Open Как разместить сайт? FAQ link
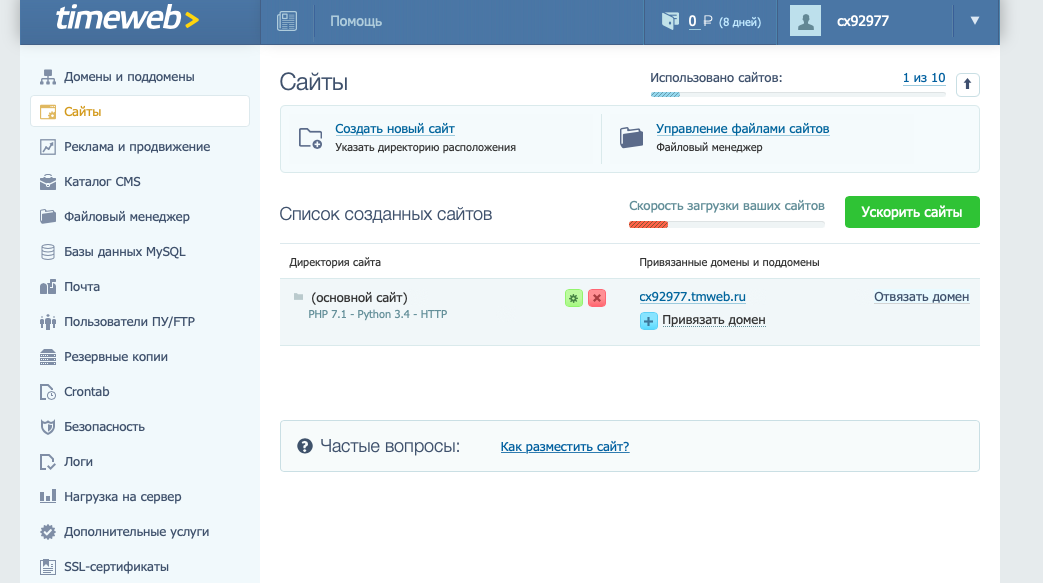The height and width of the screenshot is (583, 1043). point(565,447)
